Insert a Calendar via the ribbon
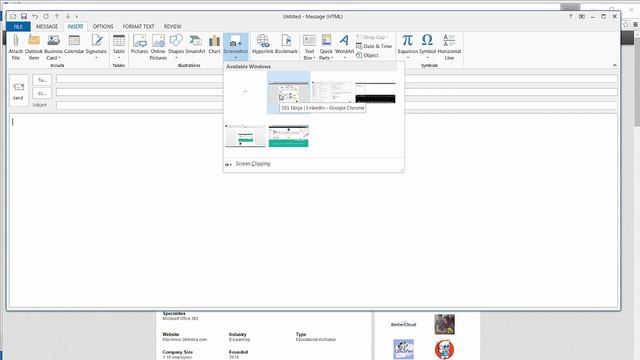This screenshot has height=360, width=640. (74, 44)
